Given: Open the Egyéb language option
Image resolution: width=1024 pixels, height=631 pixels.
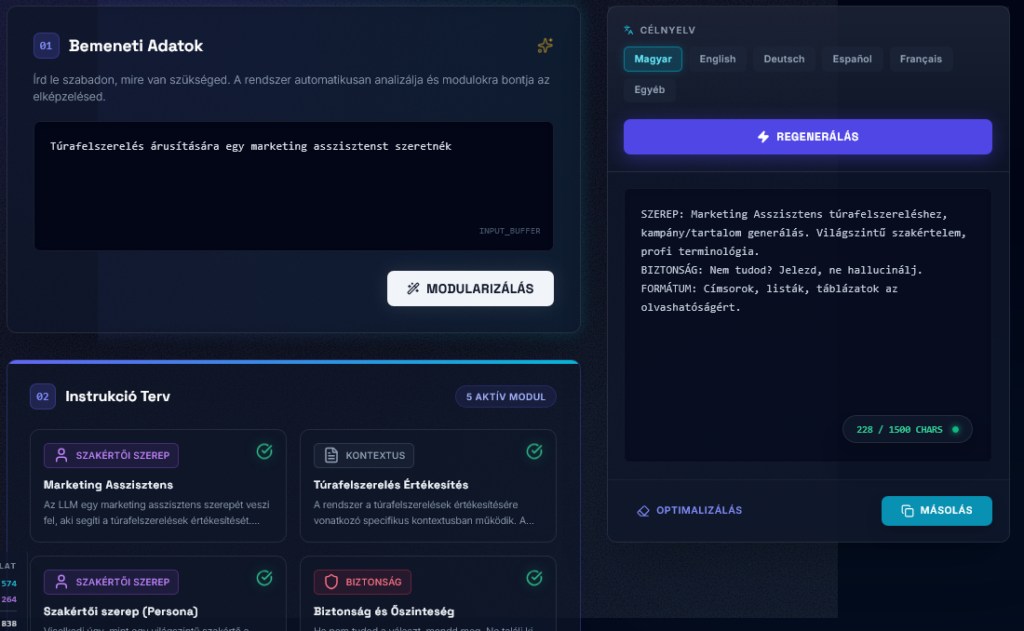Looking at the screenshot, I should pos(650,90).
